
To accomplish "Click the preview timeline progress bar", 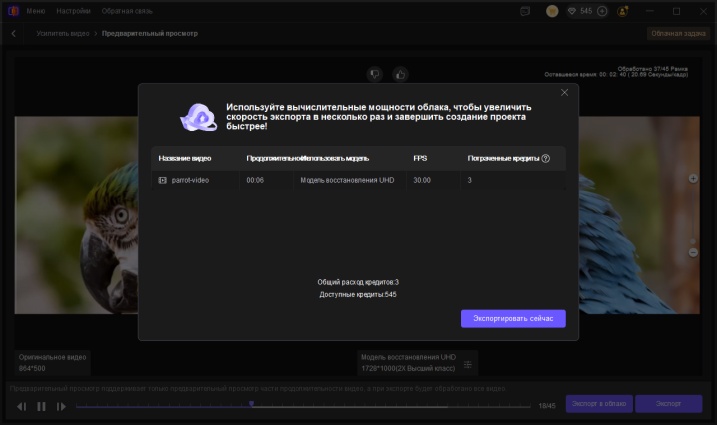I will 303,406.
